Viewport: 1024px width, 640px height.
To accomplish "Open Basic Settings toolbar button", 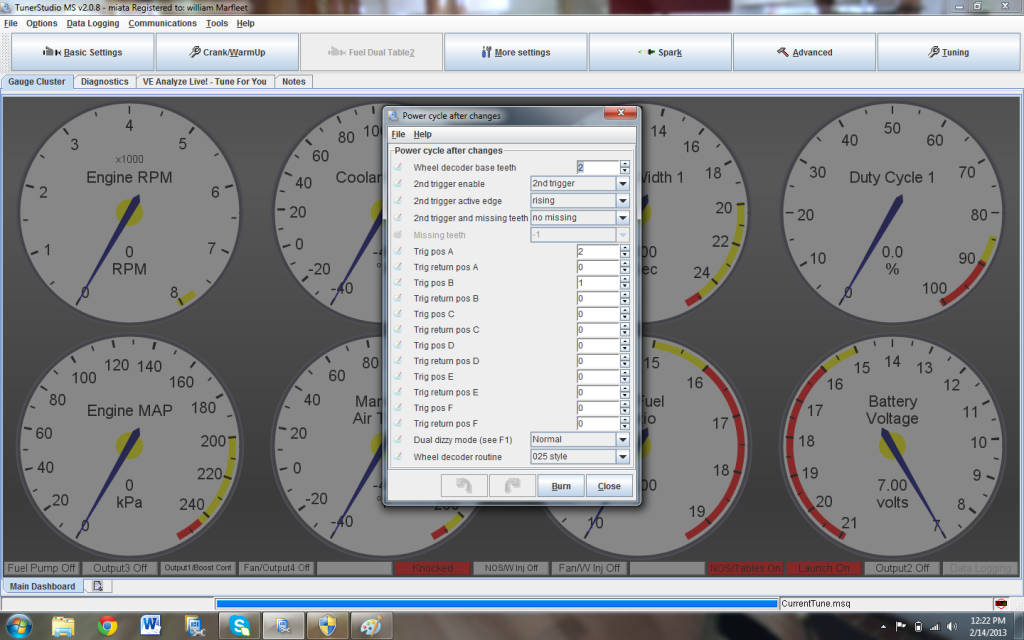I will pos(82,52).
